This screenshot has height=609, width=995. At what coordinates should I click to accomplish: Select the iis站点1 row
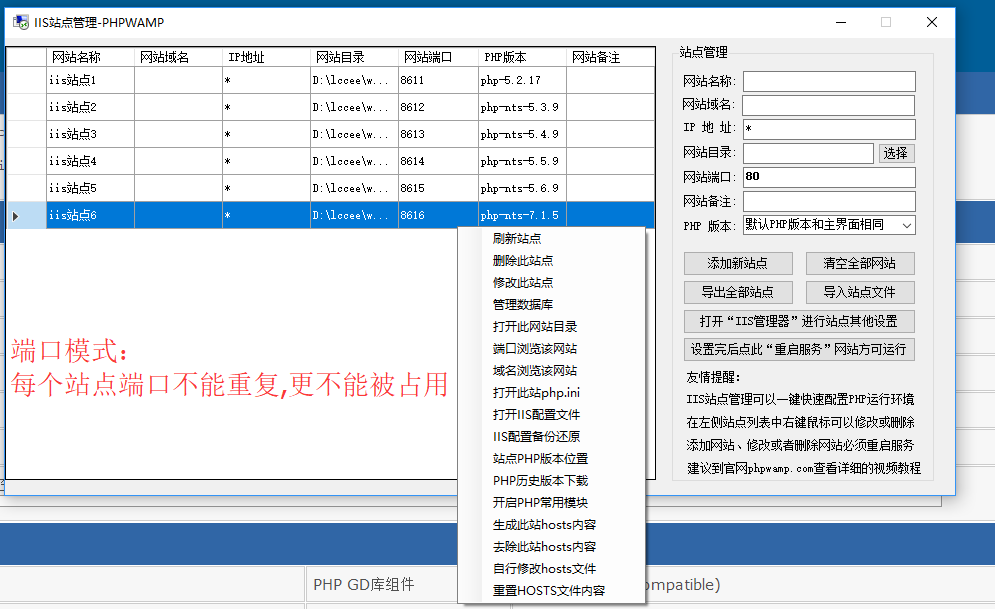(x=90, y=80)
